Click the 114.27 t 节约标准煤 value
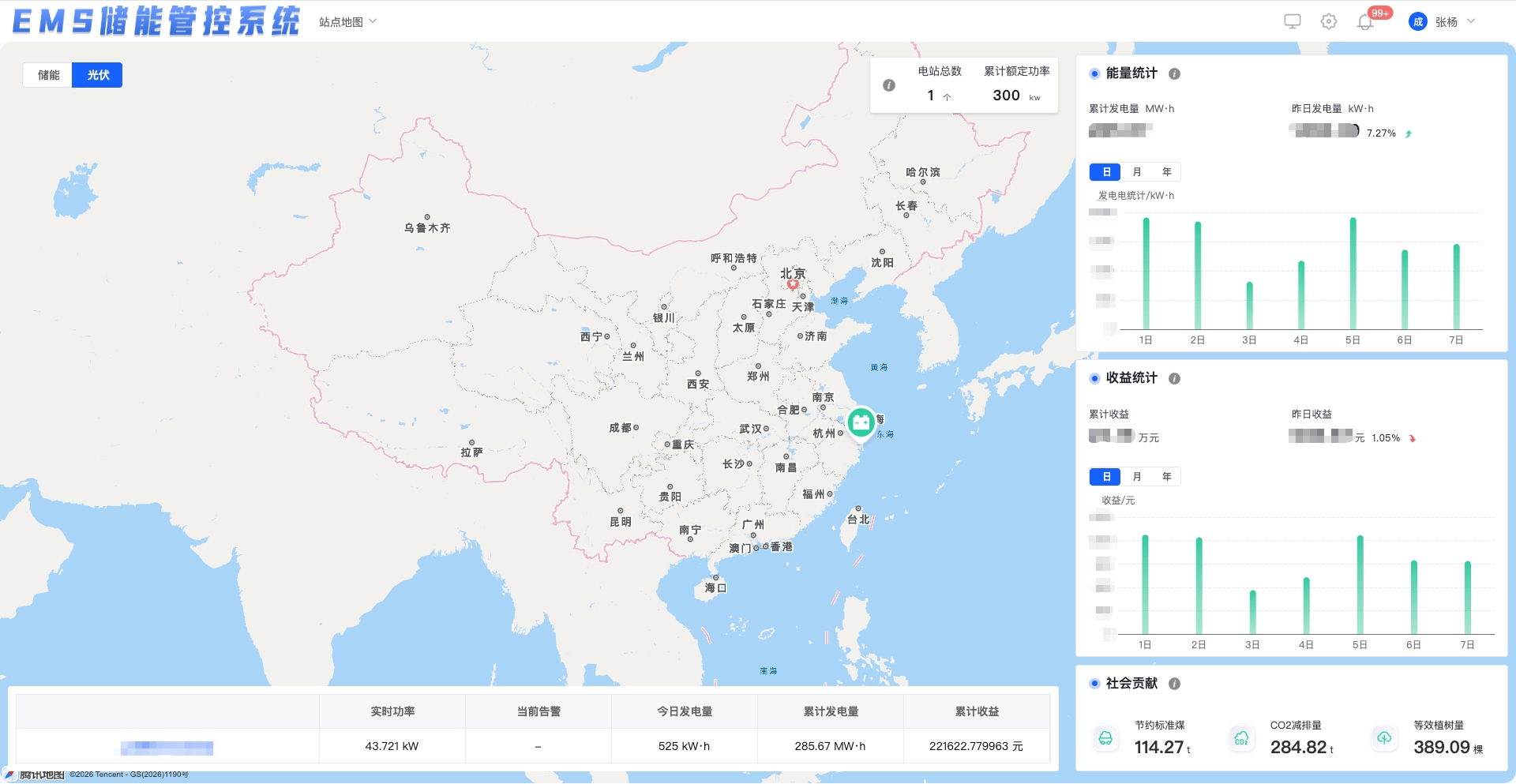 click(1162, 747)
